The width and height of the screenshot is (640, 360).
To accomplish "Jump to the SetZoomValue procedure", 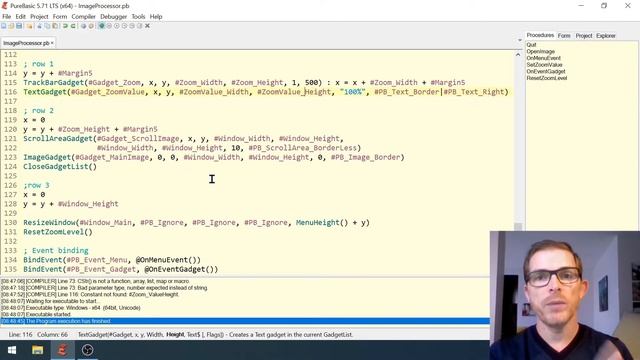I will tap(544, 64).
